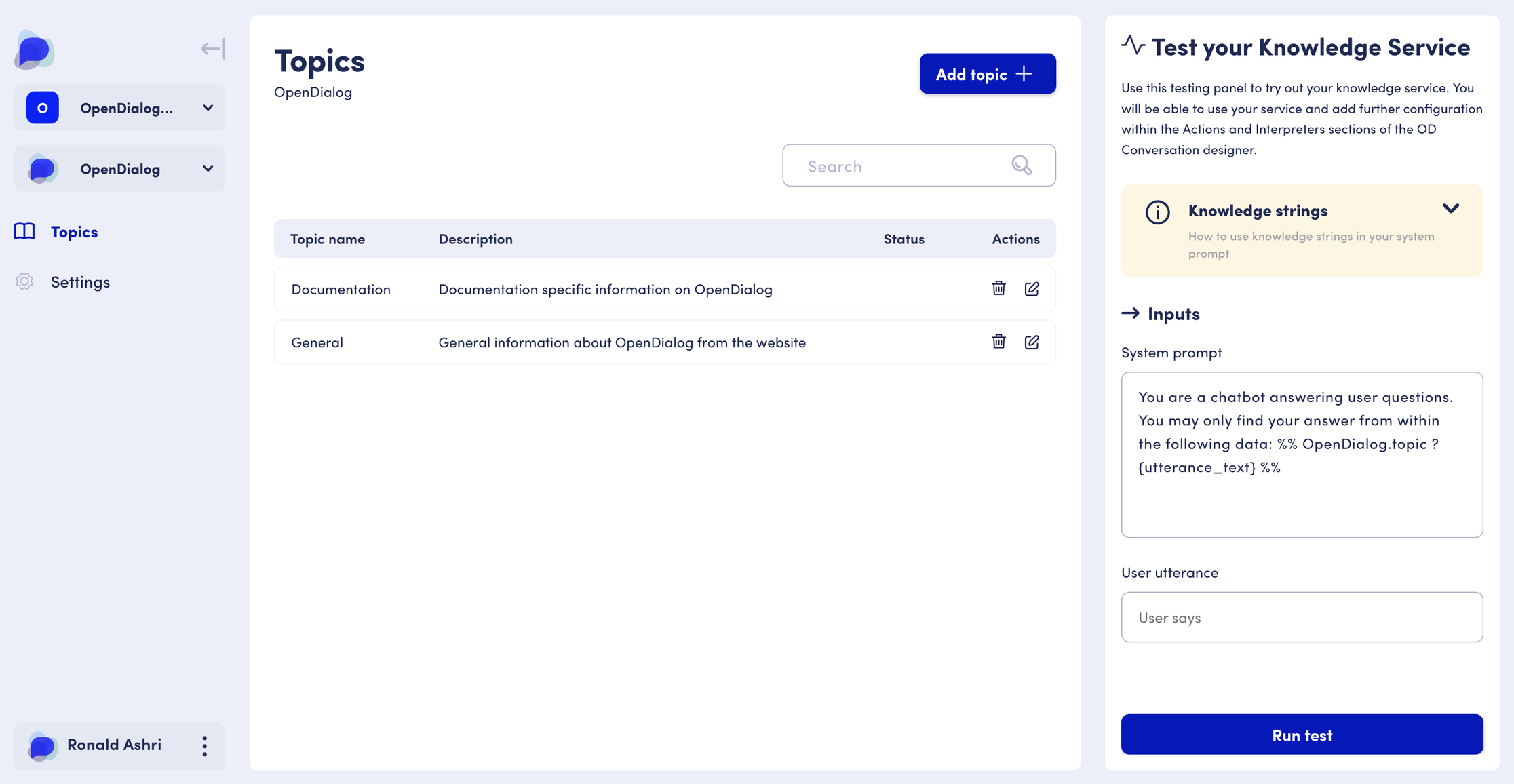The image size is (1514, 784).
Task: Click the Knowledge strings info icon
Action: coord(1157,212)
